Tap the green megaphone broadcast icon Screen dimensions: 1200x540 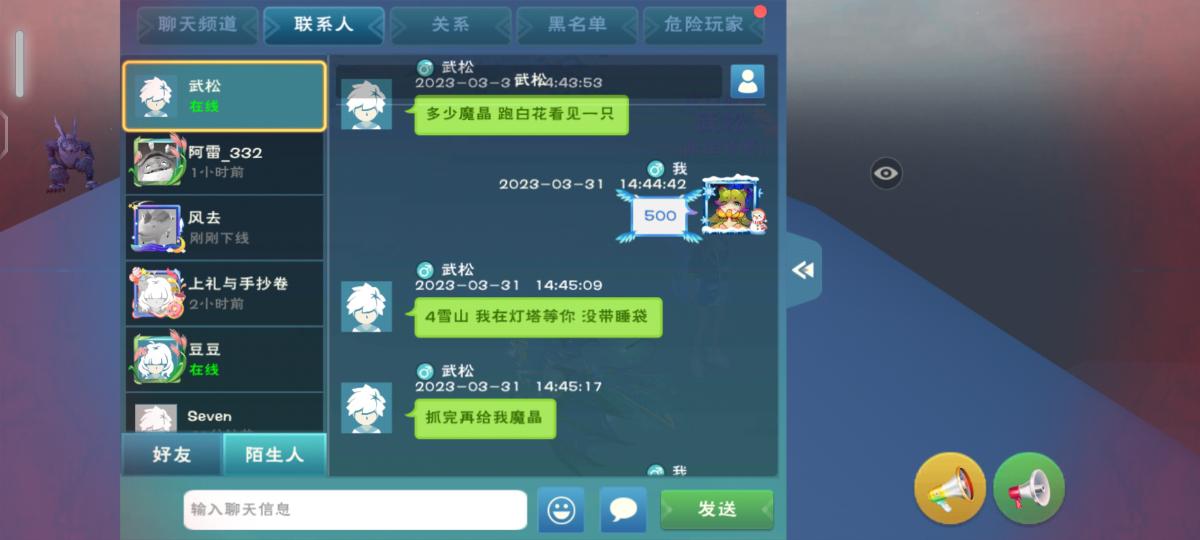pos(1029,488)
